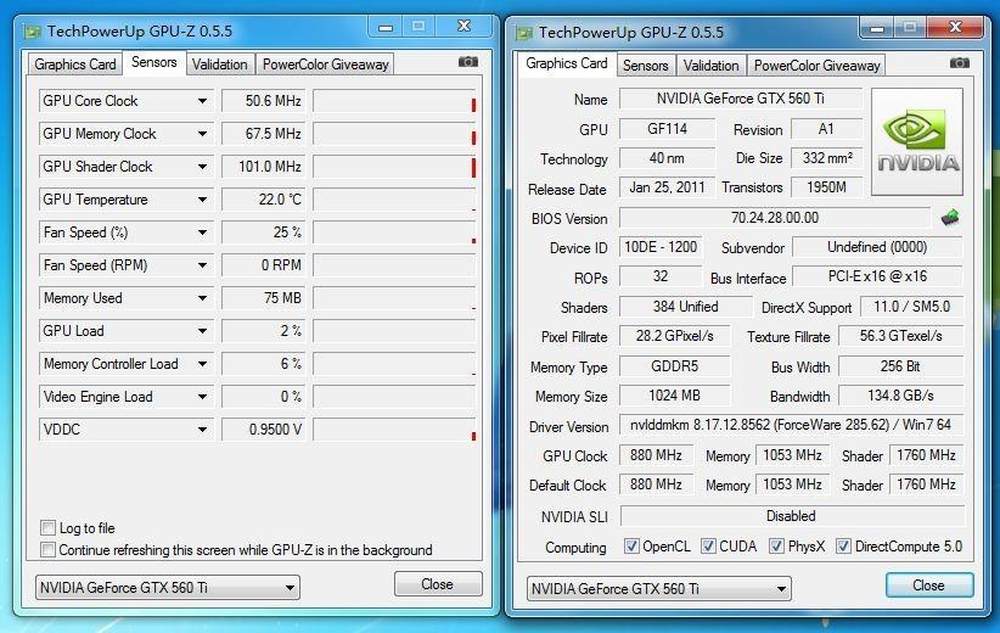1000x633 pixels.
Task: Open Validation tab in right window
Action: point(711,66)
